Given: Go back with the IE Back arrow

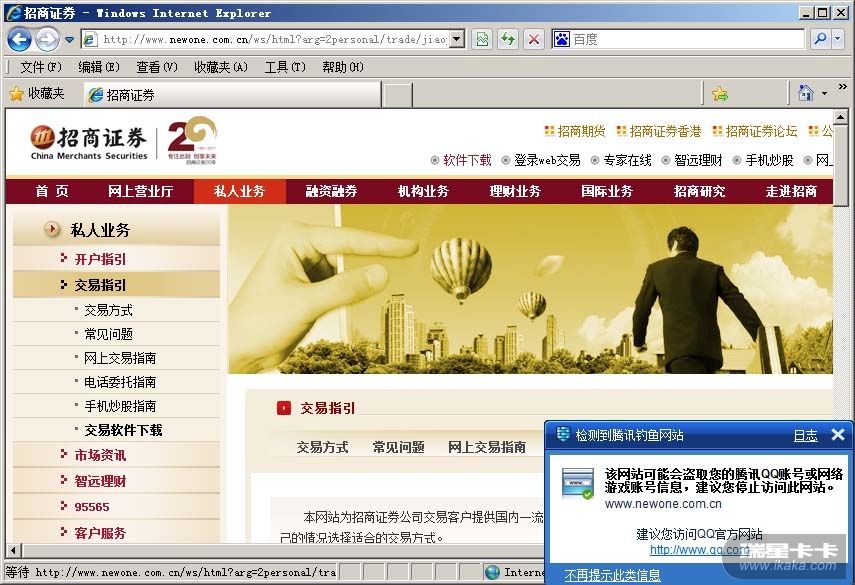Looking at the screenshot, I should 19,39.
